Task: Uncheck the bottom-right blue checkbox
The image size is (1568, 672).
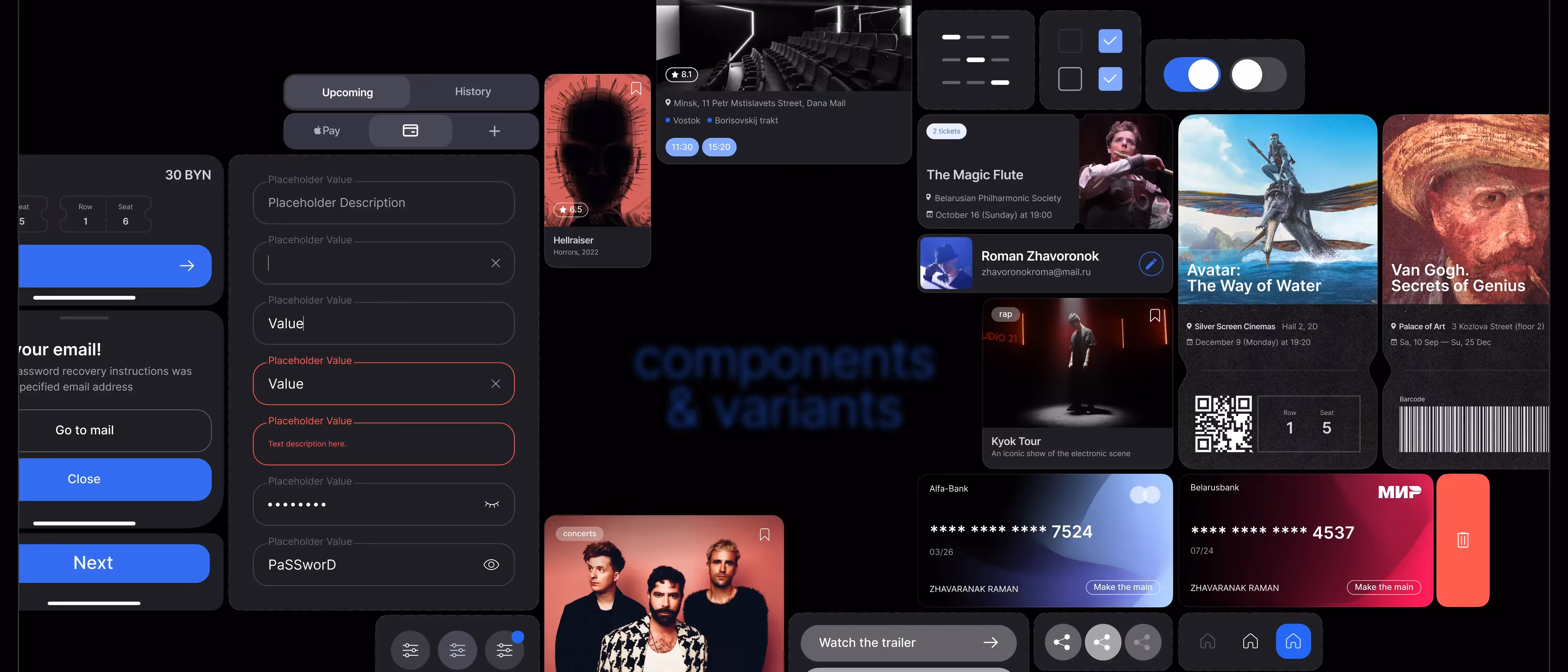Action: coord(1110,79)
